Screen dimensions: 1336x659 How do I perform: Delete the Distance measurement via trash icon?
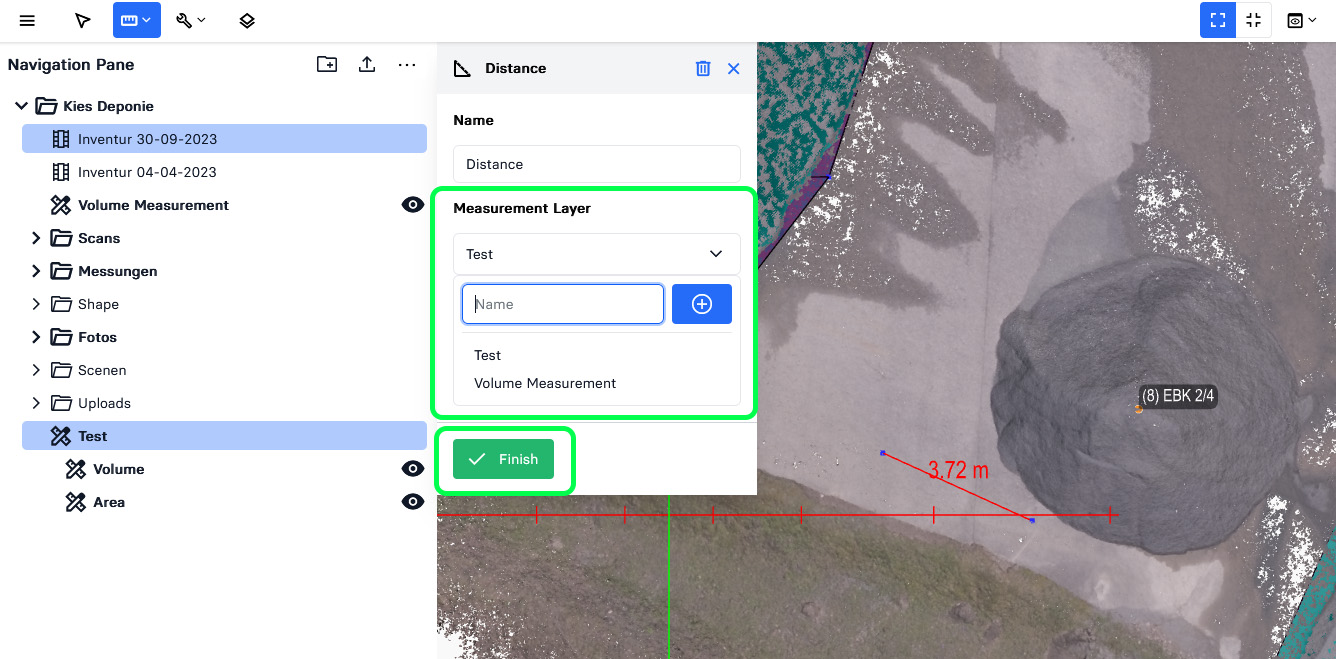pos(703,68)
